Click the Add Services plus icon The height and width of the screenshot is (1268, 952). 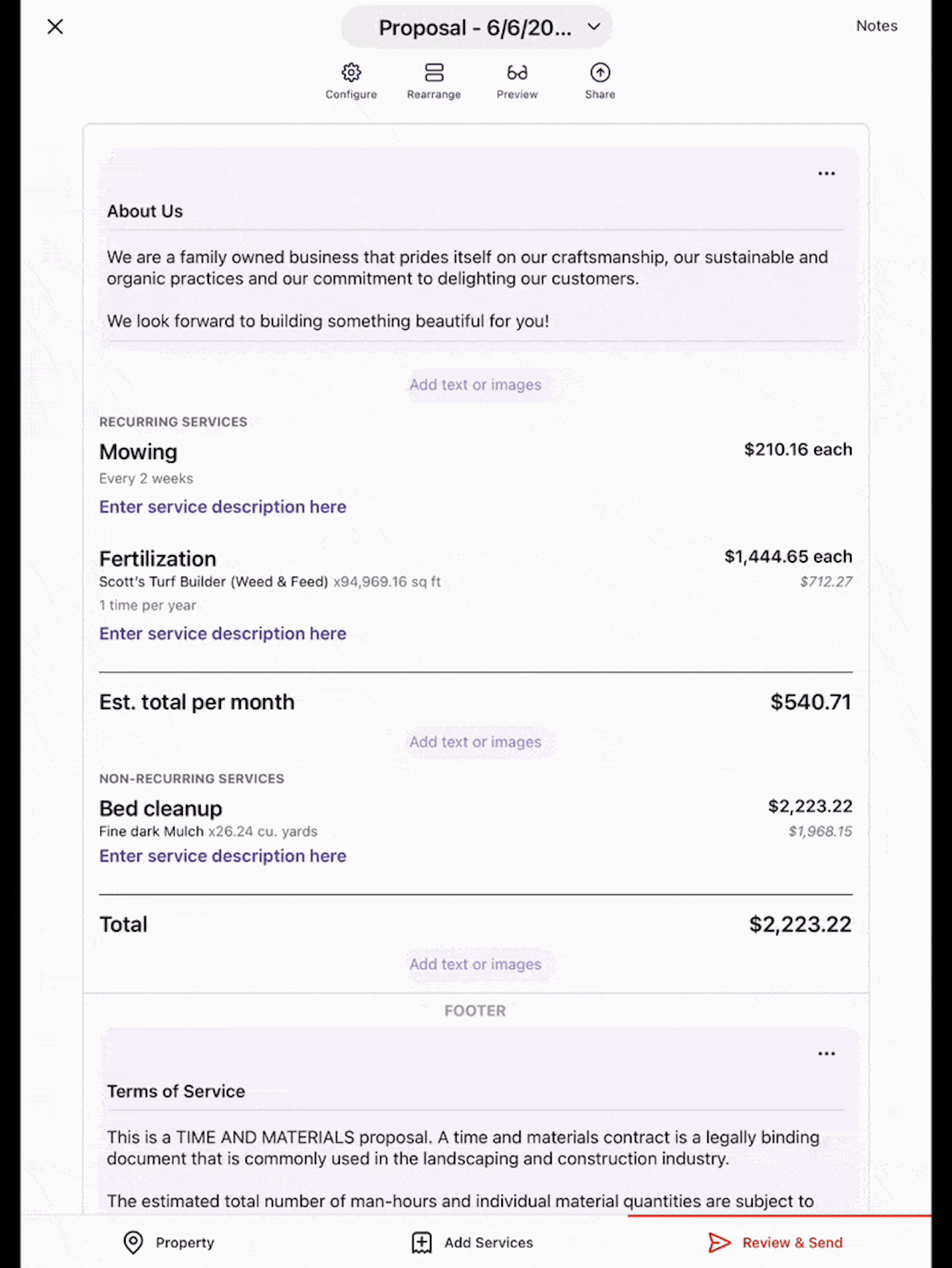422,1242
